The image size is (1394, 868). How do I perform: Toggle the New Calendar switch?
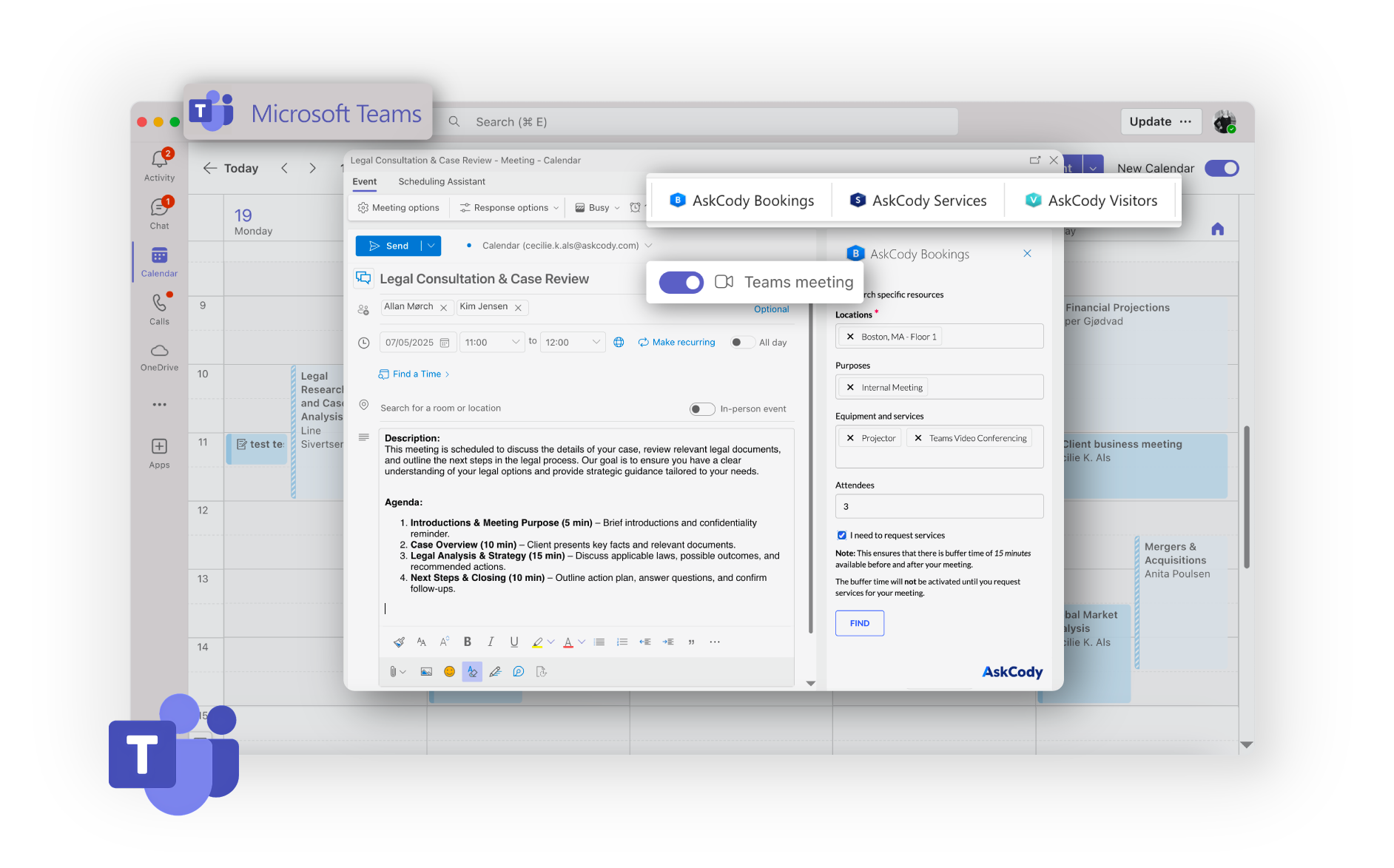[1222, 168]
